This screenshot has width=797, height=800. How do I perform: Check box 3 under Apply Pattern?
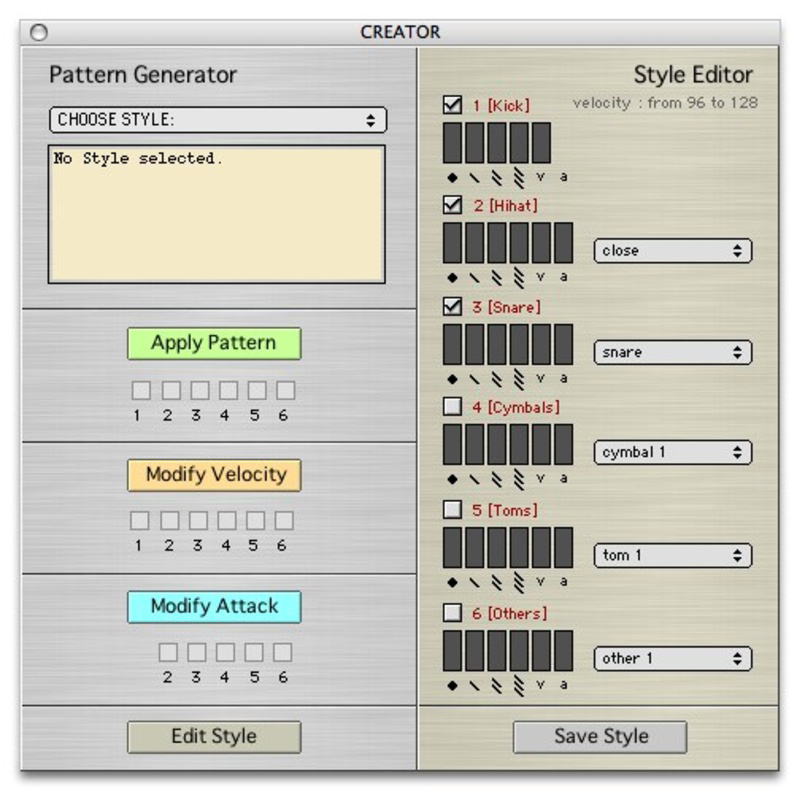coord(200,390)
